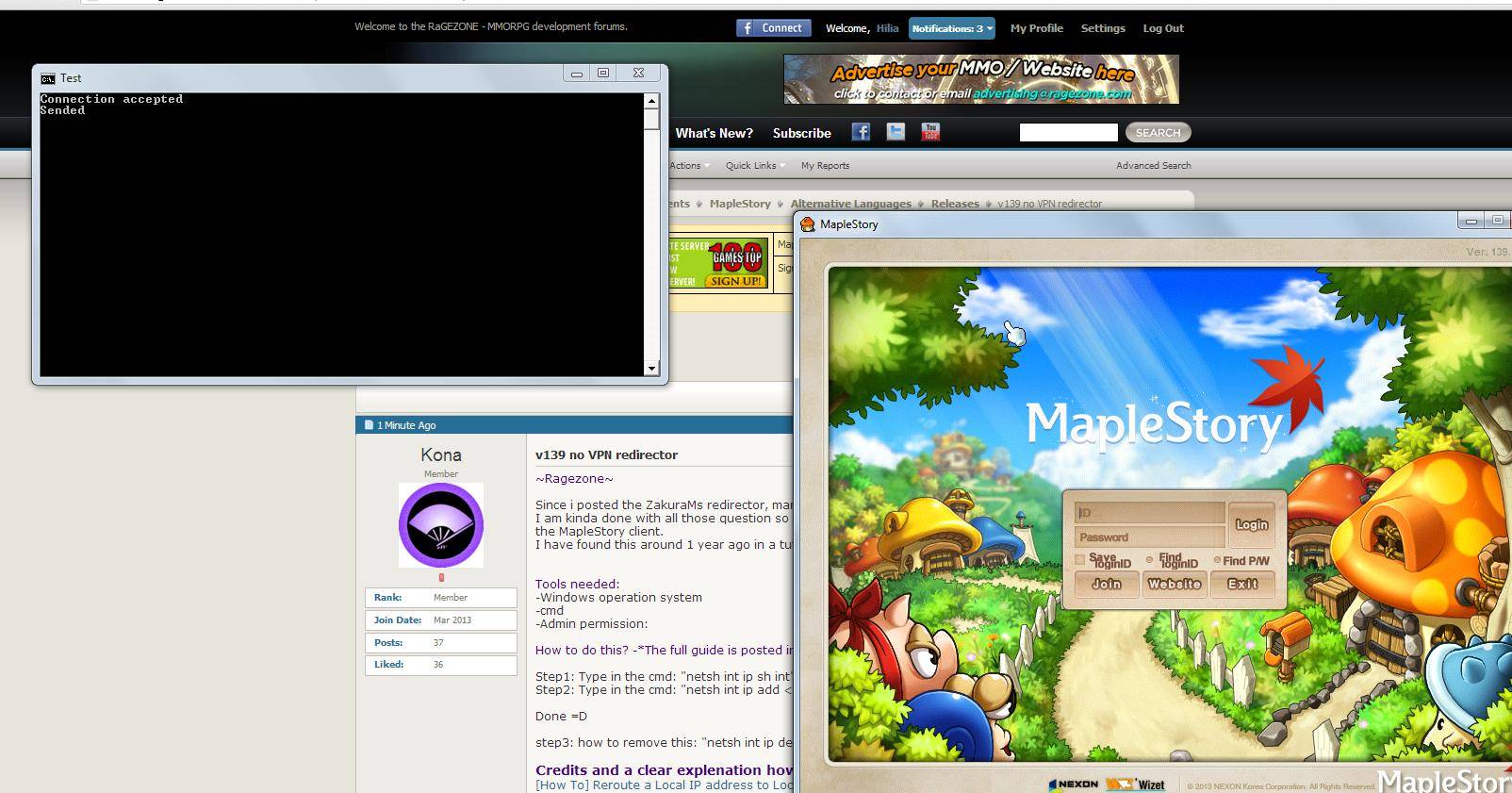Click MapleStory Join button
This screenshot has height=793, width=1512.
(x=1107, y=584)
